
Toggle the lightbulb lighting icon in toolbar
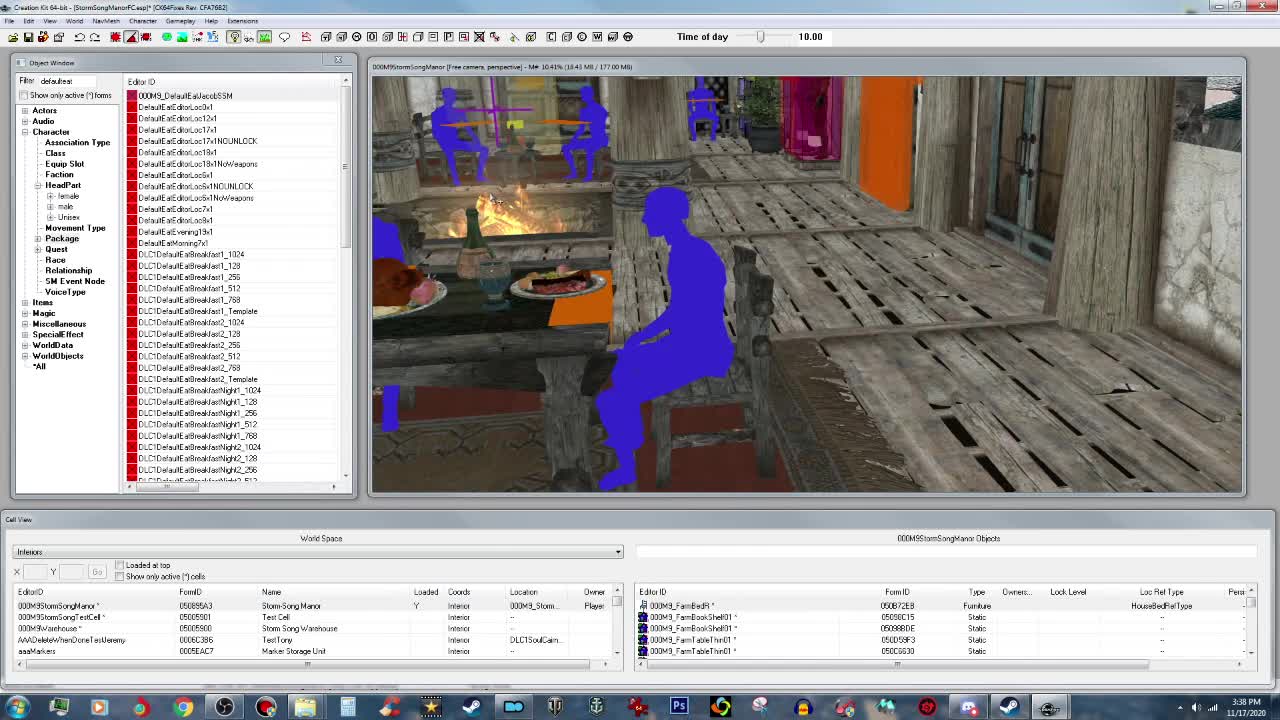pyautogui.click(x=234, y=37)
